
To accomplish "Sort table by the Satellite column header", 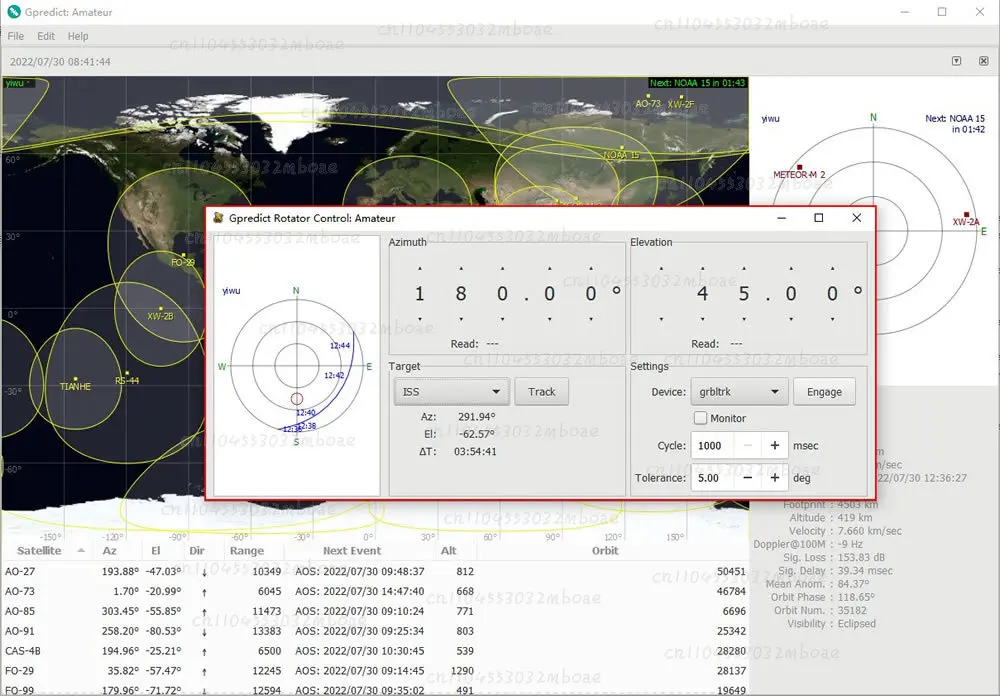I will coord(40,551).
